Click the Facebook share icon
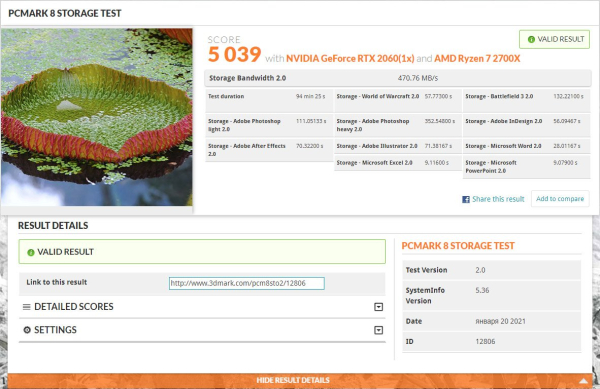This screenshot has height=389, width=600. tap(466, 199)
